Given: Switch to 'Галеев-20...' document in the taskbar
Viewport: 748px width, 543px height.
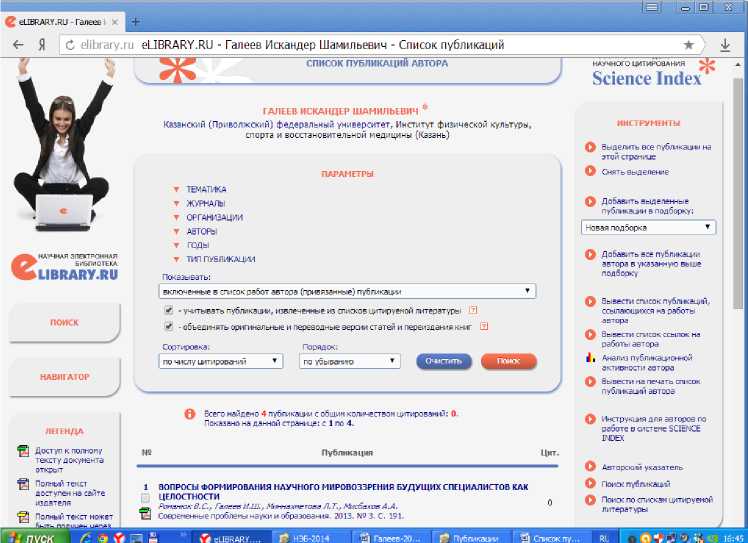Looking at the screenshot, I should [x=392, y=538].
